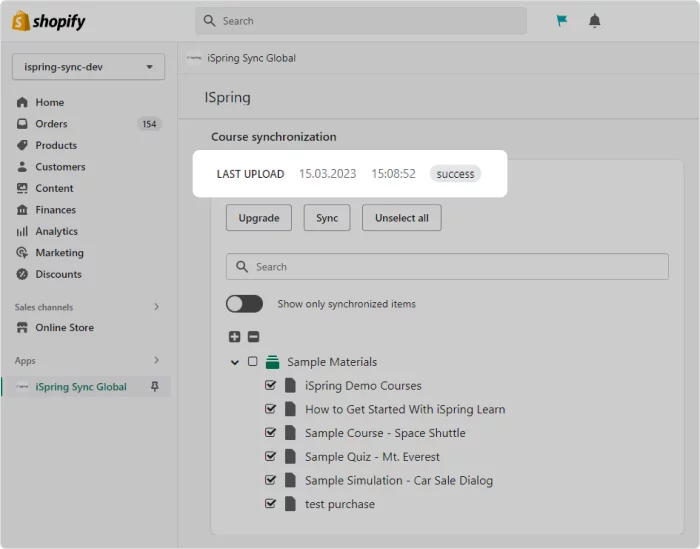Click the Sync button
Image resolution: width=700 pixels, height=549 pixels.
(327, 218)
